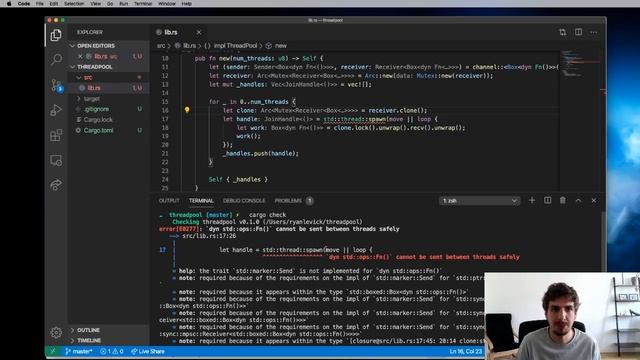Open Run and Debug view

56,110
